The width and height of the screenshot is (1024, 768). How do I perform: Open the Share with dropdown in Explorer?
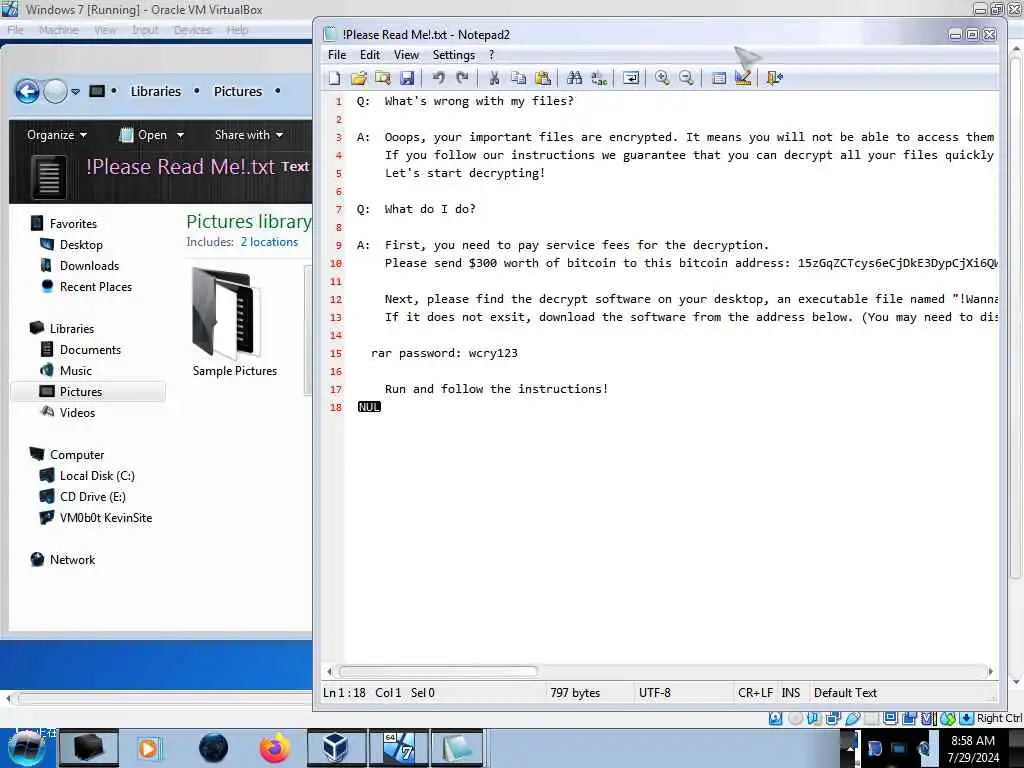[249, 135]
